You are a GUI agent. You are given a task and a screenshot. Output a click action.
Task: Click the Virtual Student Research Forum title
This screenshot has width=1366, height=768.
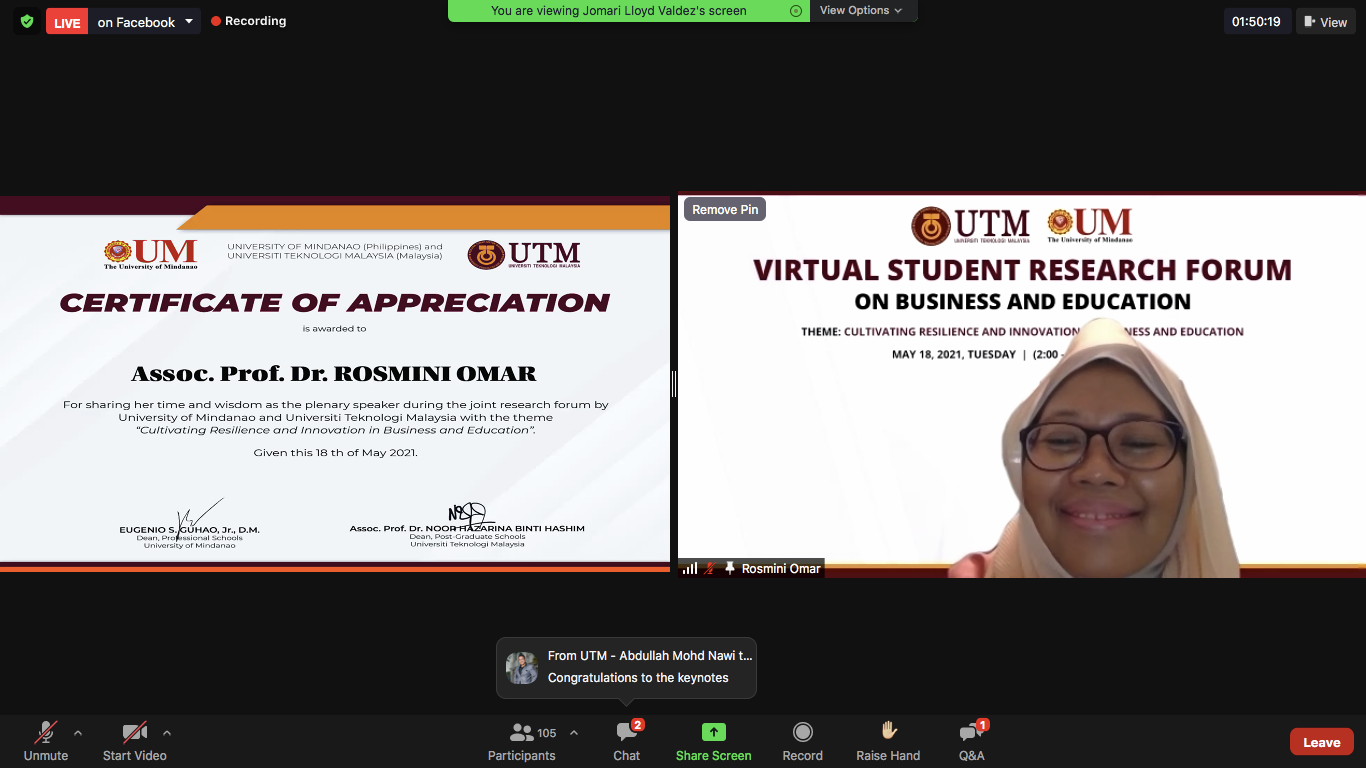point(1022,270)
